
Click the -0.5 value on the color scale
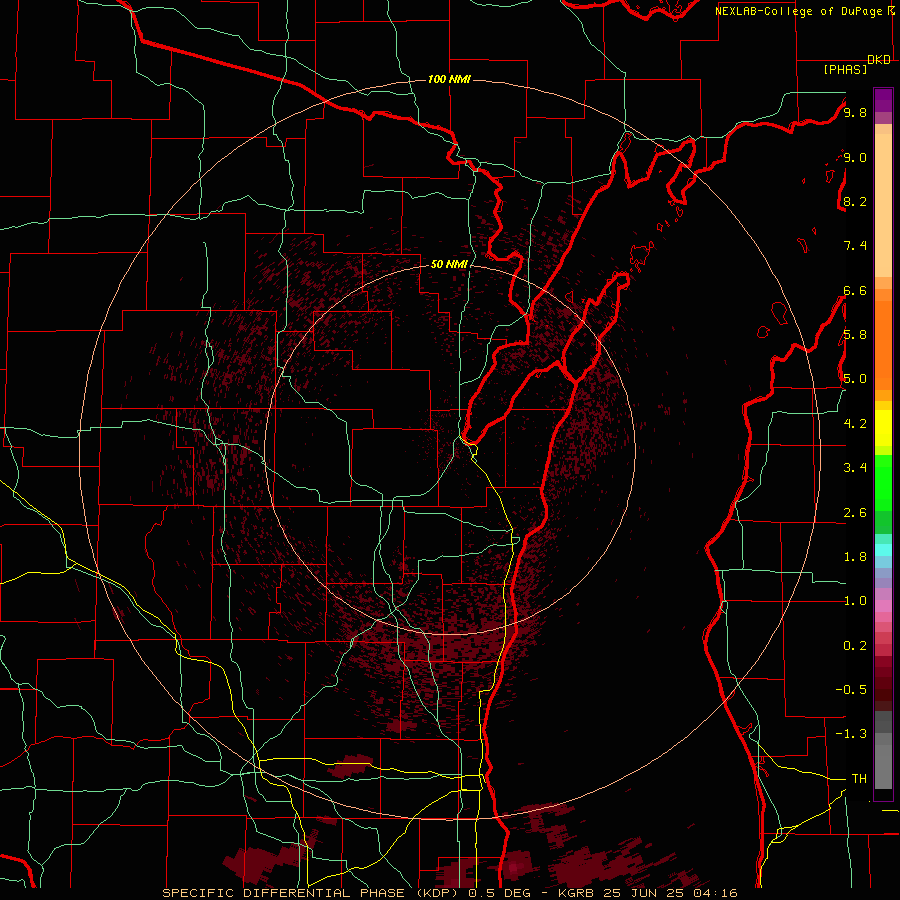(851, 690)
